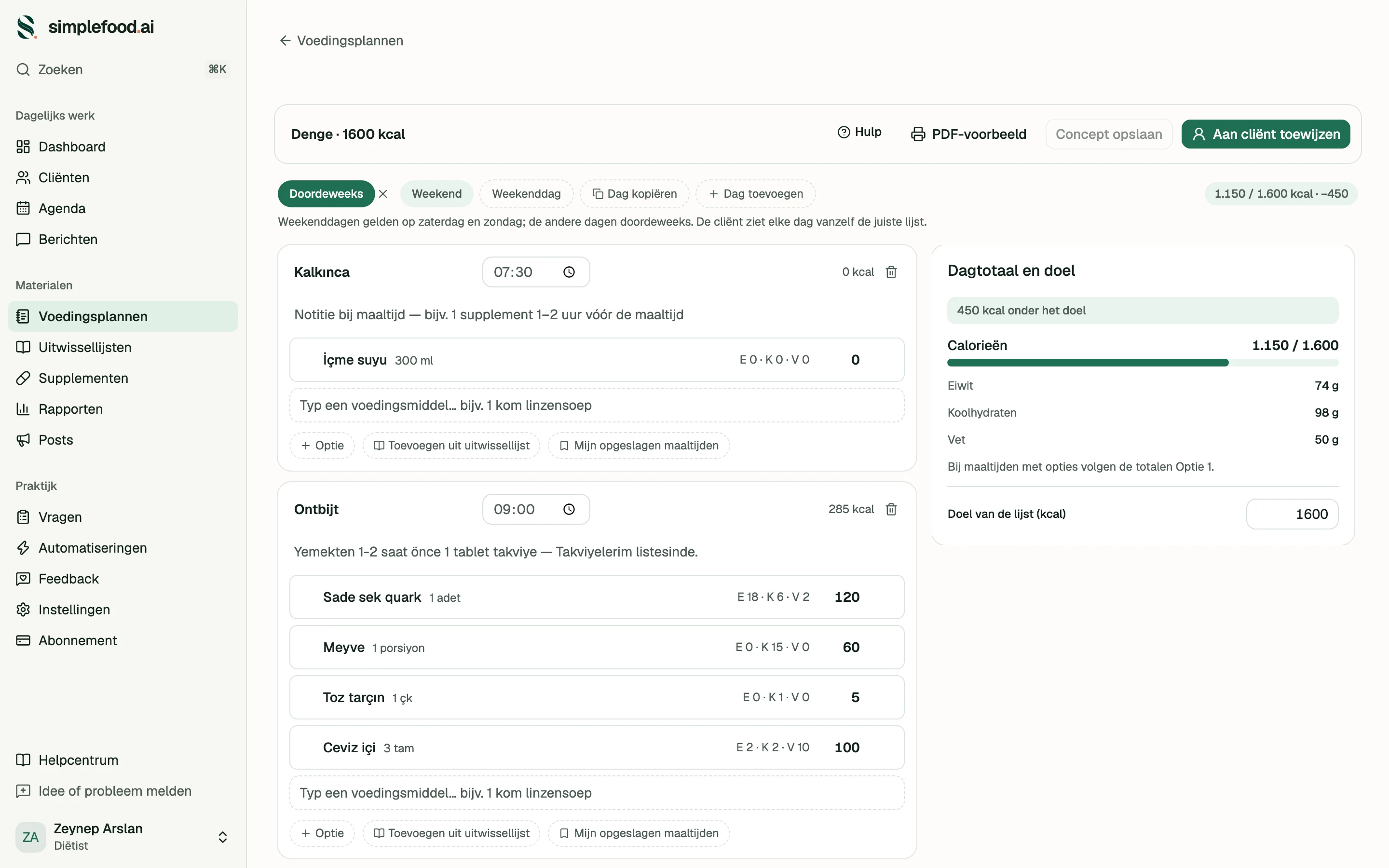The image size is (1389, 868).
Task: Open the Dashboard sidebar item
Action: [123, 147]
